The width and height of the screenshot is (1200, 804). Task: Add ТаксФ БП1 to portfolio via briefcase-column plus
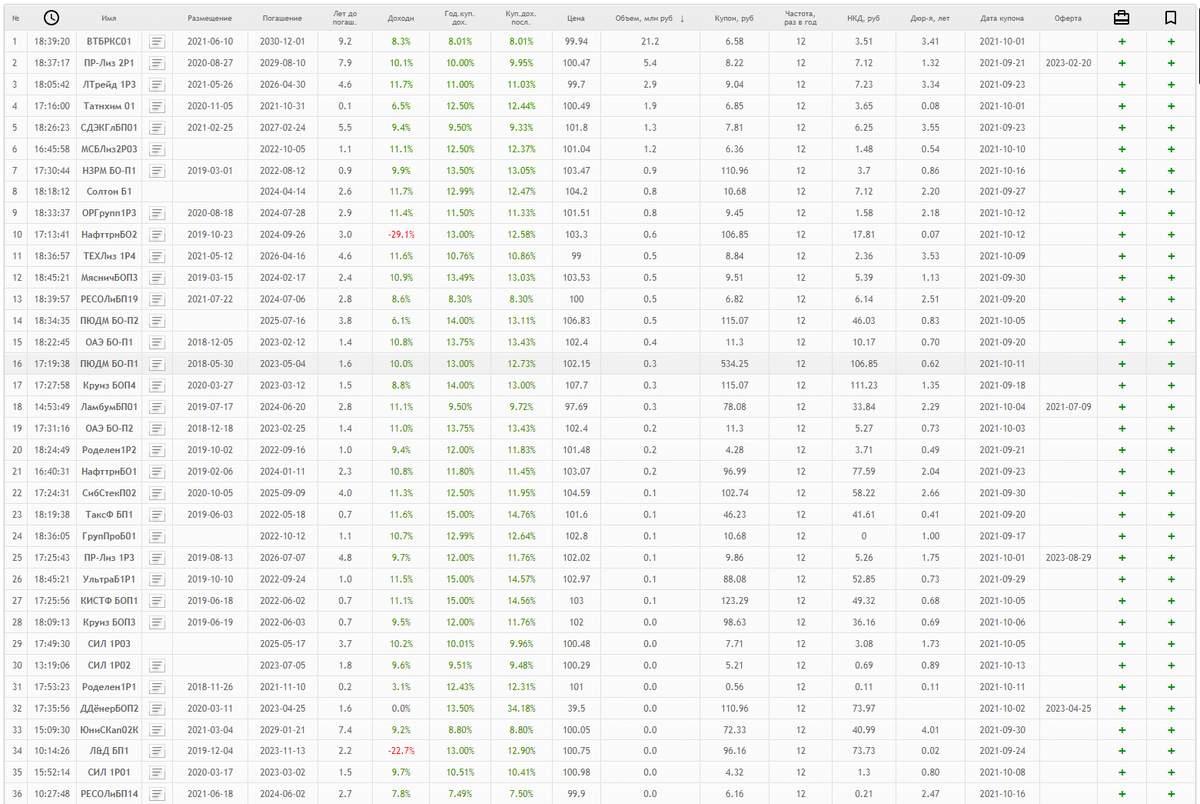point(1122,513)
